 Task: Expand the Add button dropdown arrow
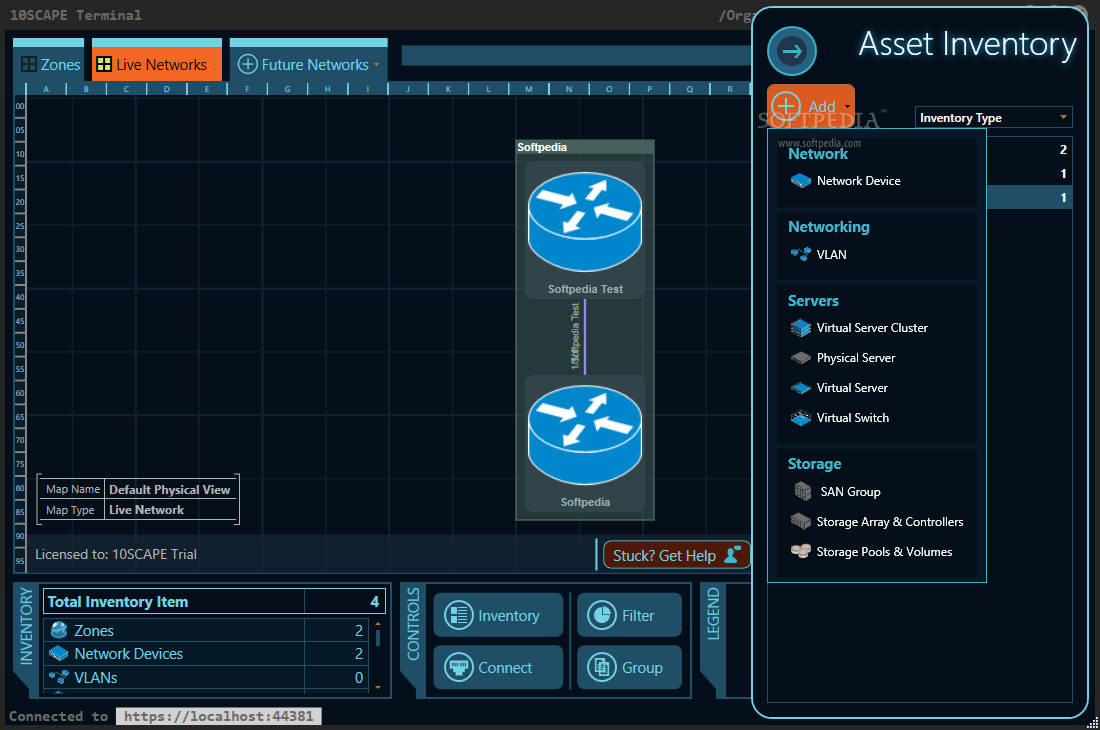click(847, 107)
